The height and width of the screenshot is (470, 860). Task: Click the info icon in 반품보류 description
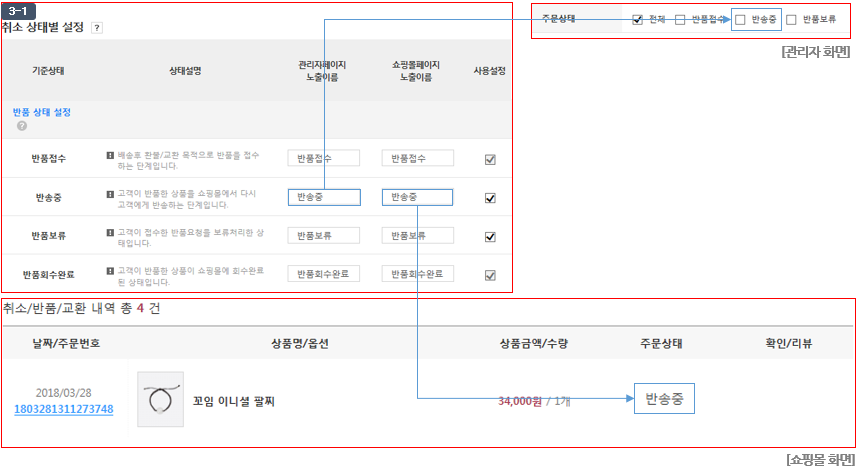tap(110, 233)
